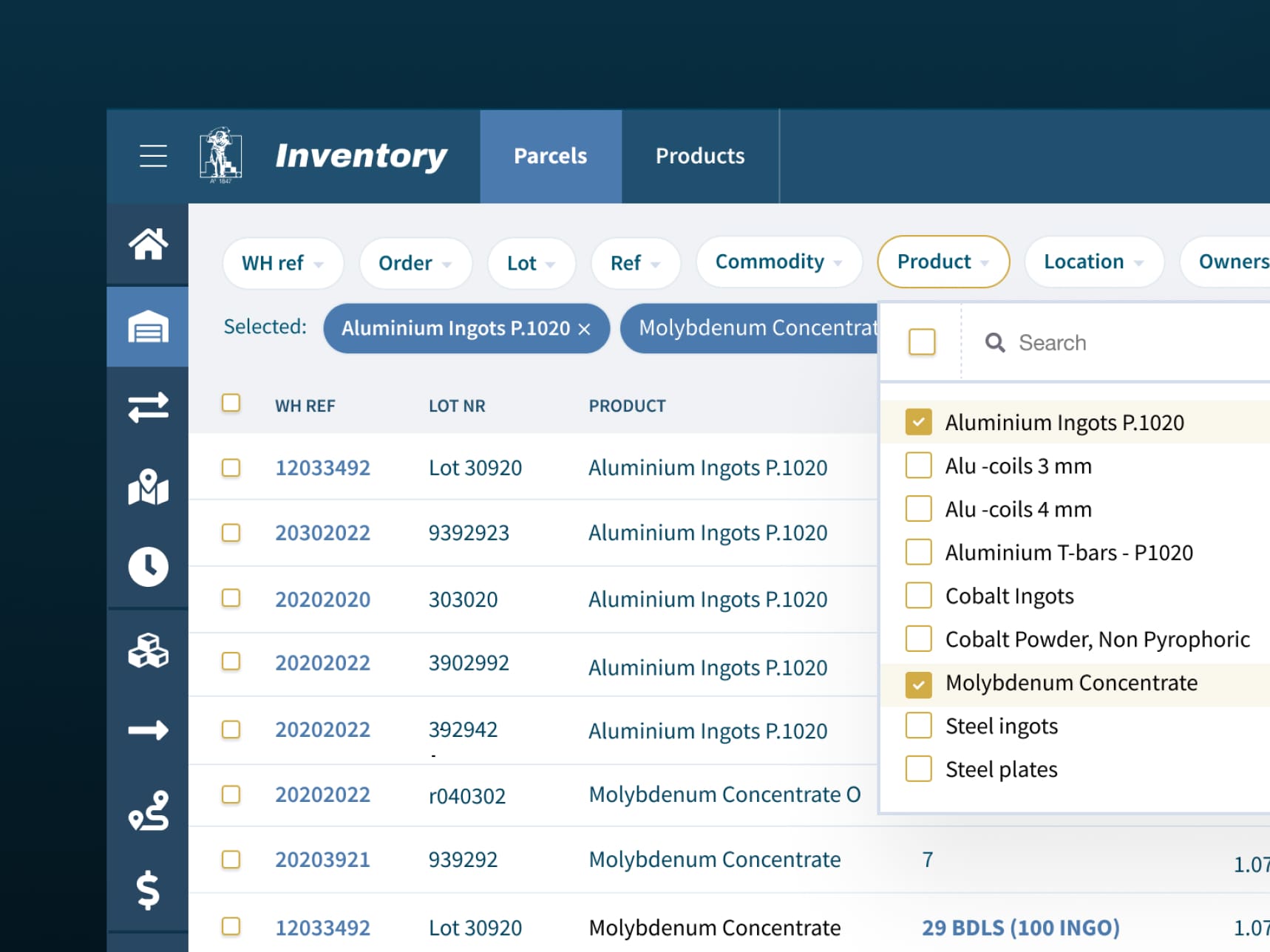
Task: Open the warehouse inventory sidebar icon
Action: click(x=148, y=327)
